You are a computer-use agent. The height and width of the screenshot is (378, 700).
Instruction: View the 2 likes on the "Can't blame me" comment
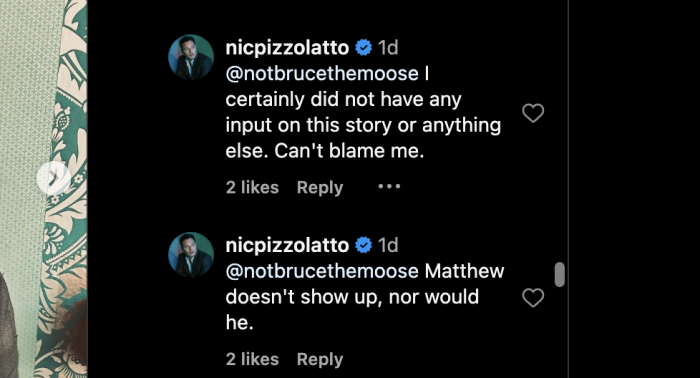point(252,187)
